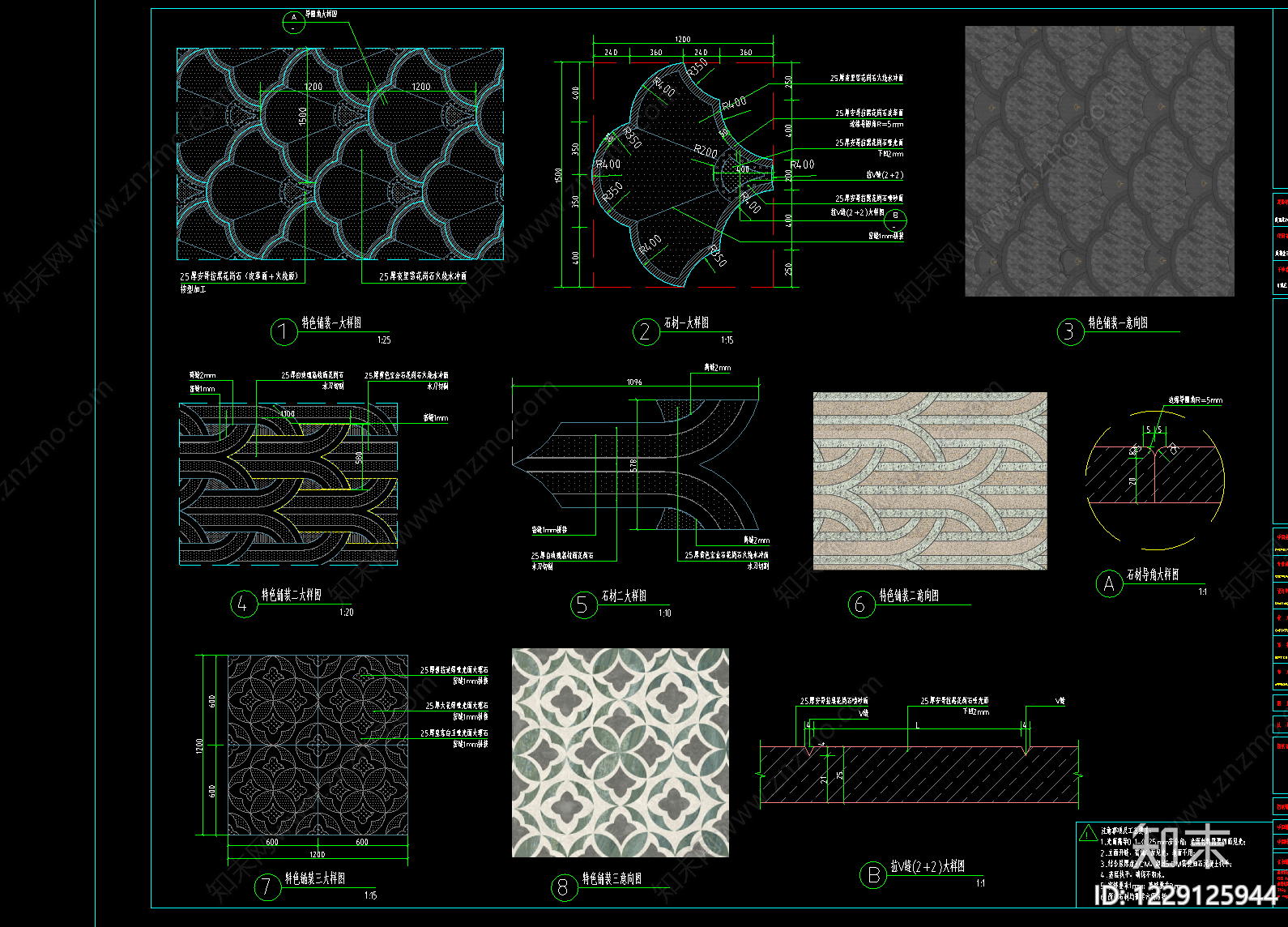Pick the title 特色铺装三意向图
The height and width of the screenshot is (927, 1288).
[612, 878]
